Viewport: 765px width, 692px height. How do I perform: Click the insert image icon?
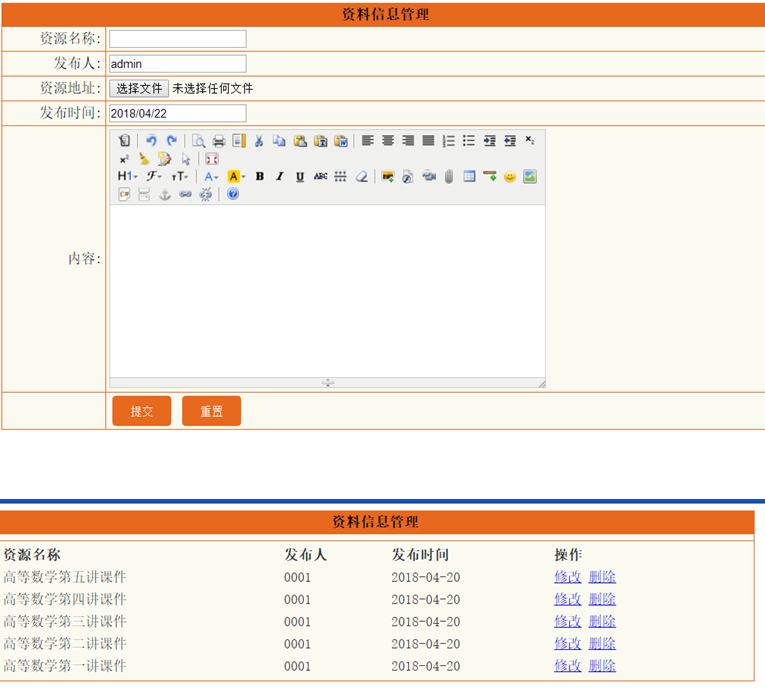click(x=388, y=176)
